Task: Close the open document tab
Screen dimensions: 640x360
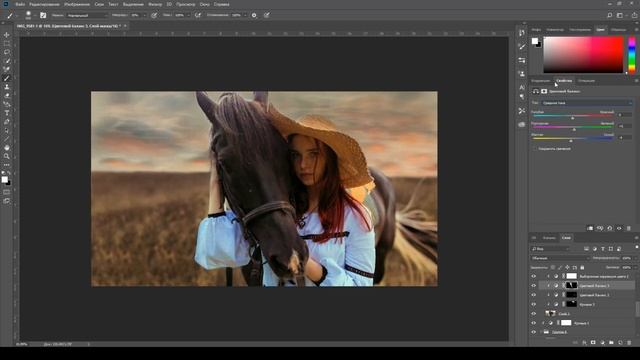Action: click(x=125, y=26)
